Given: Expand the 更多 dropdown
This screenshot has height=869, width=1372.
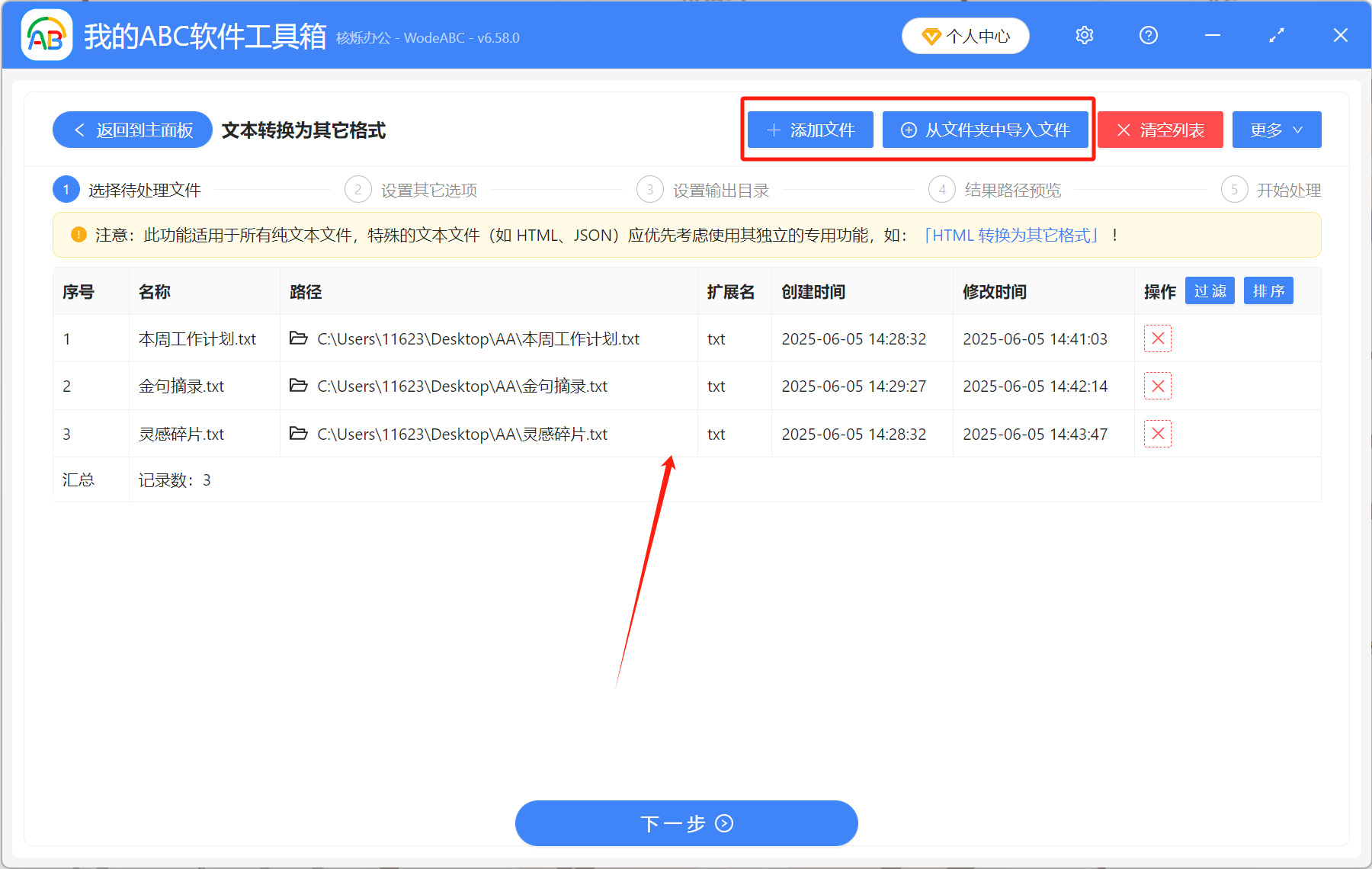Looking at the screenshot, I should 1276,130.
